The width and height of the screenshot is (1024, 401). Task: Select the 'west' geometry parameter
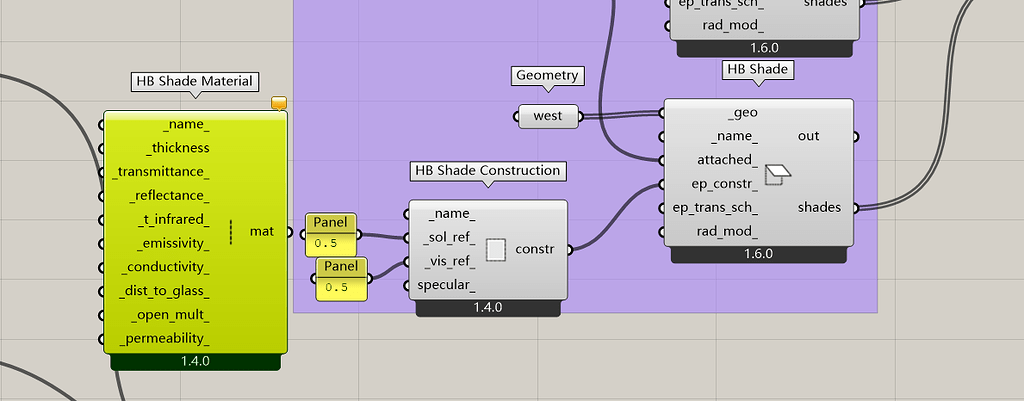[548, 116]
